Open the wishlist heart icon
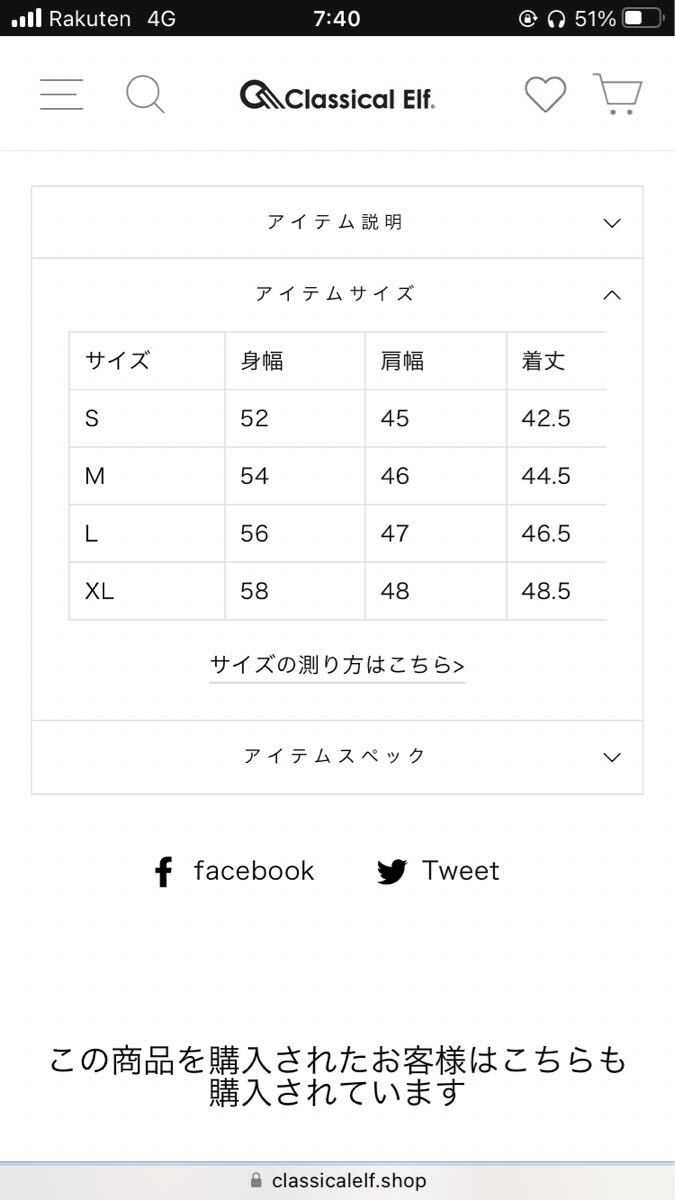675x1200 pixels. pyautogui.click(x=545, y=95)
